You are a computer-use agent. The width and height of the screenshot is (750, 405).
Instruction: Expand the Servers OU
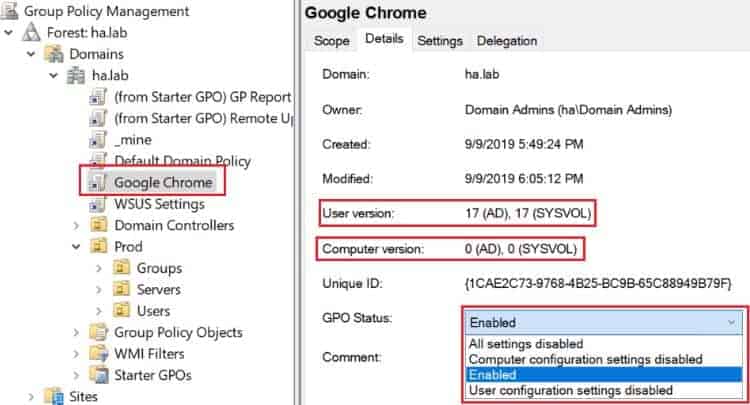coord(99,289)
